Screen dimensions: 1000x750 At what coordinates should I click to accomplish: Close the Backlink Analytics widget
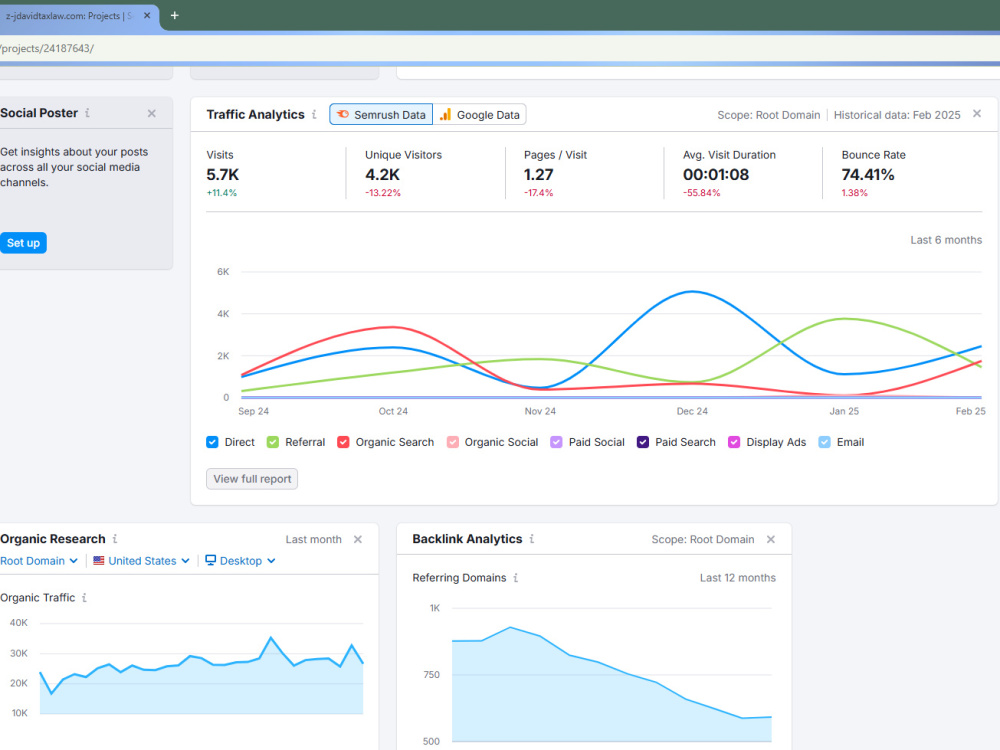pyautogui.click(x=770, y=540)
